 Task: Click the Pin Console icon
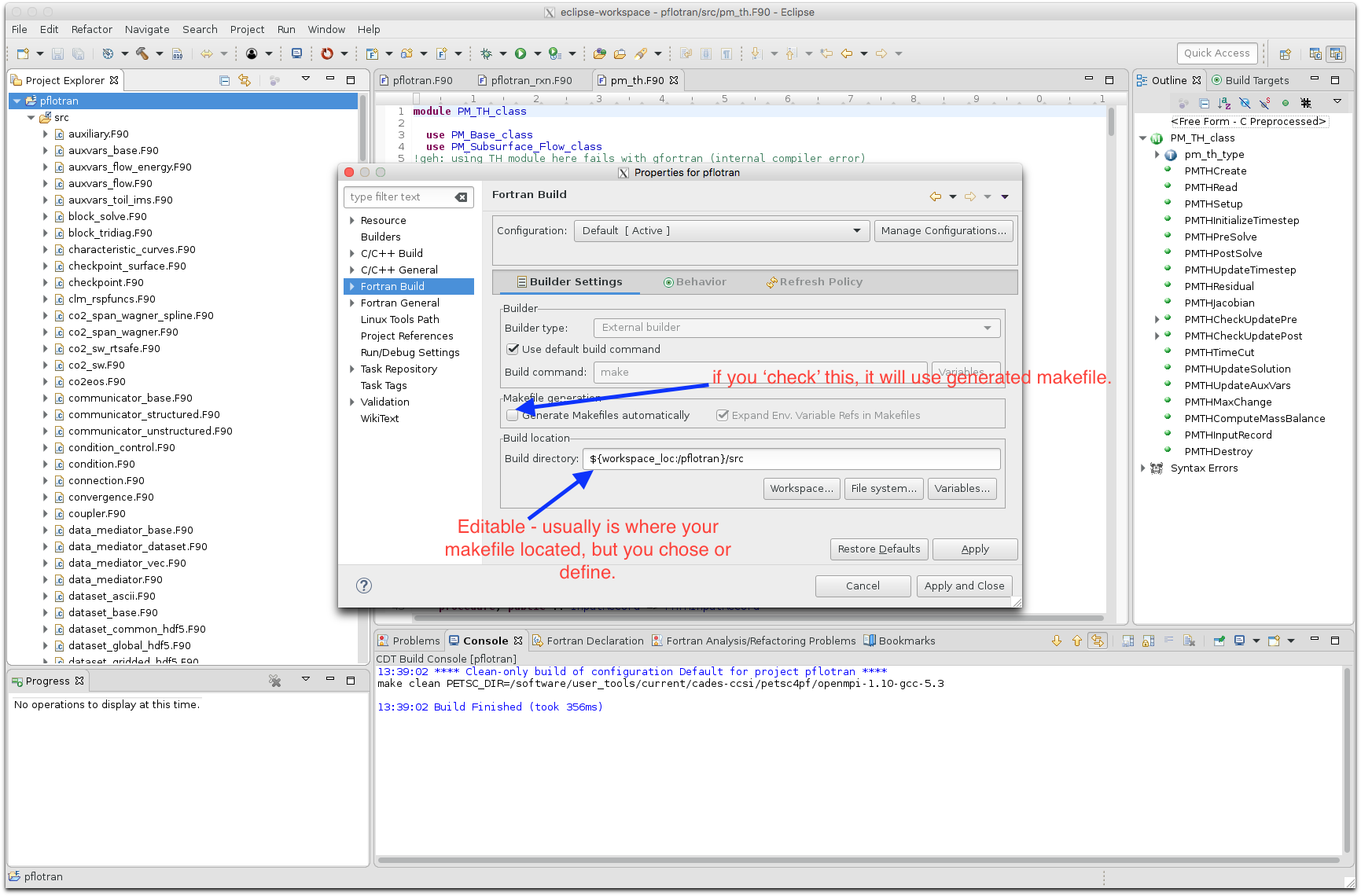tap(1219, 641)
